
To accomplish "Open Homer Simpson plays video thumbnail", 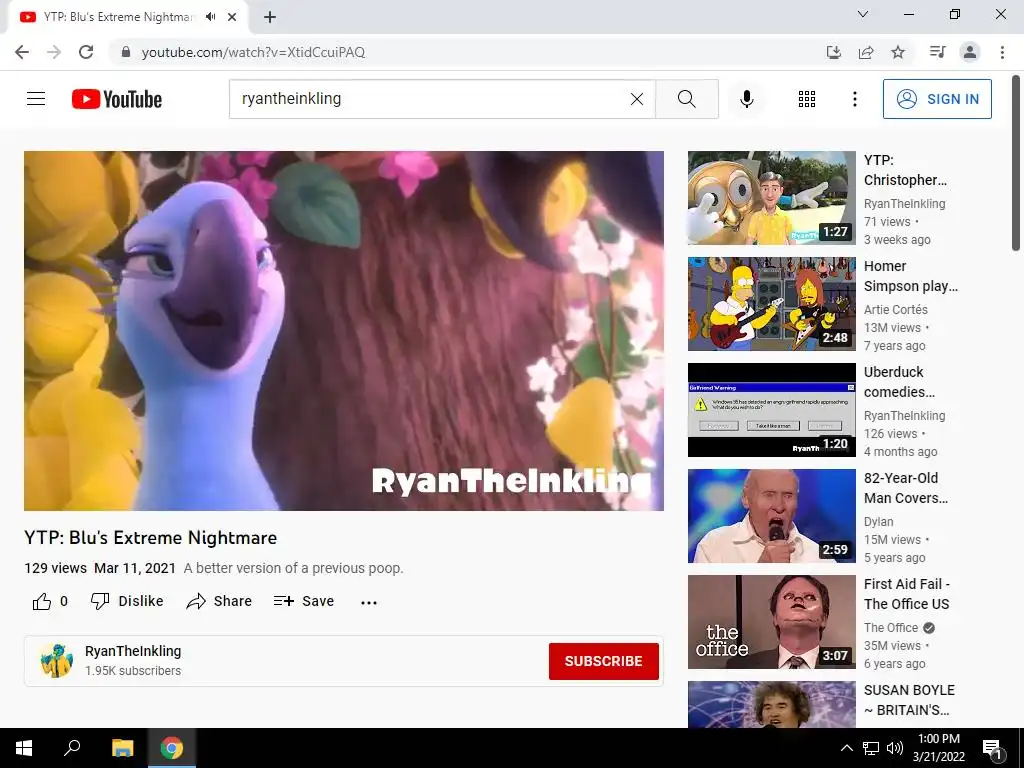I will point(771,304).
